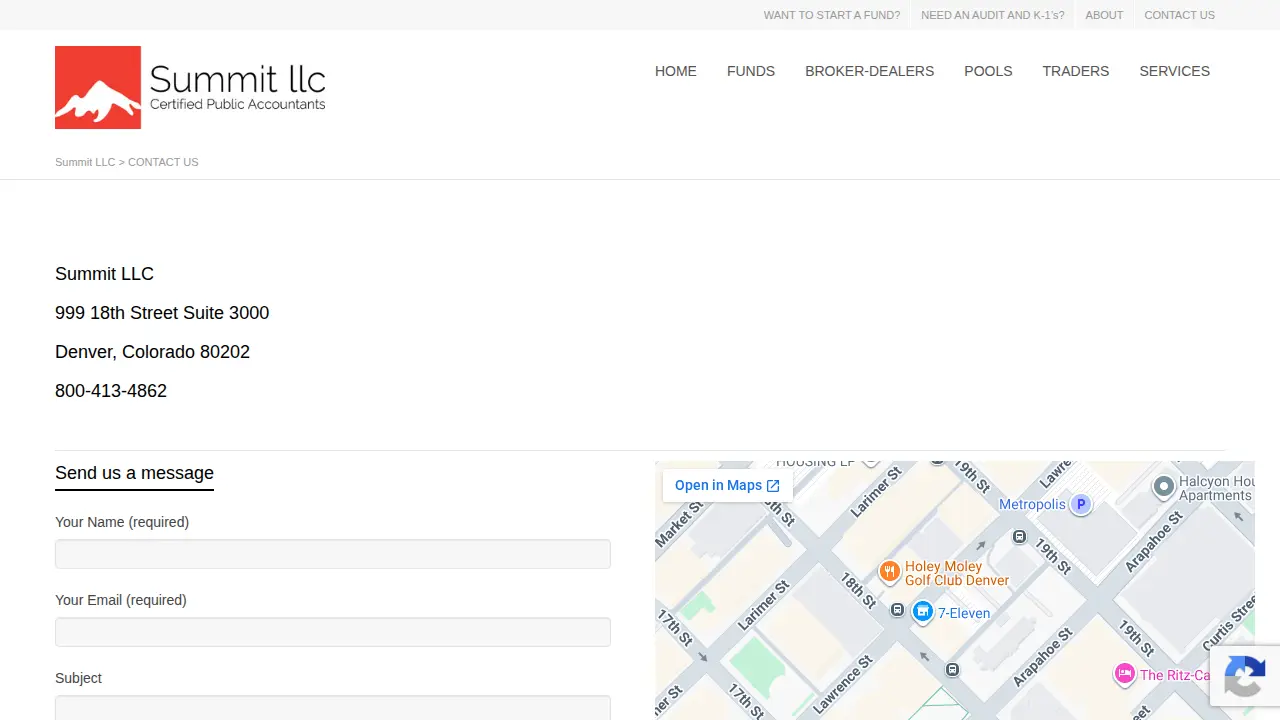This screenshot has width=1280, height=720.
Task: Open the POOLS menu item
Action: [988, 71]
